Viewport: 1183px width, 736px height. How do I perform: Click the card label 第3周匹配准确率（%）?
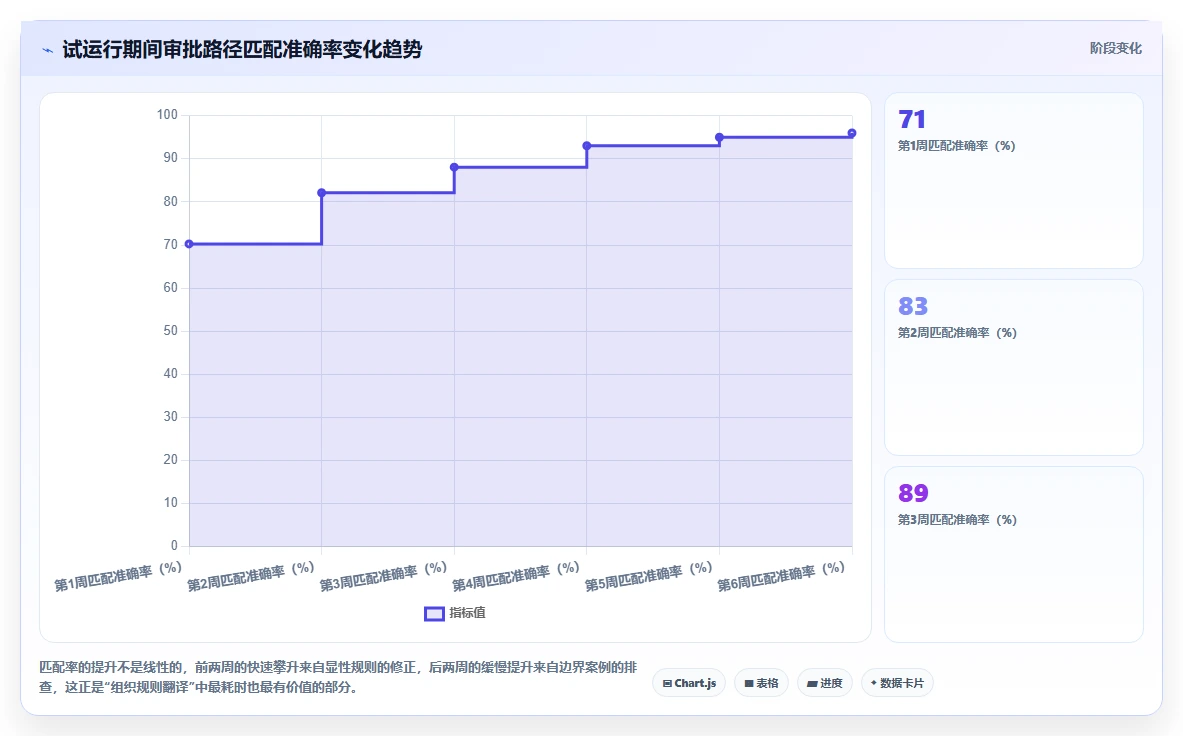[957, 520]
